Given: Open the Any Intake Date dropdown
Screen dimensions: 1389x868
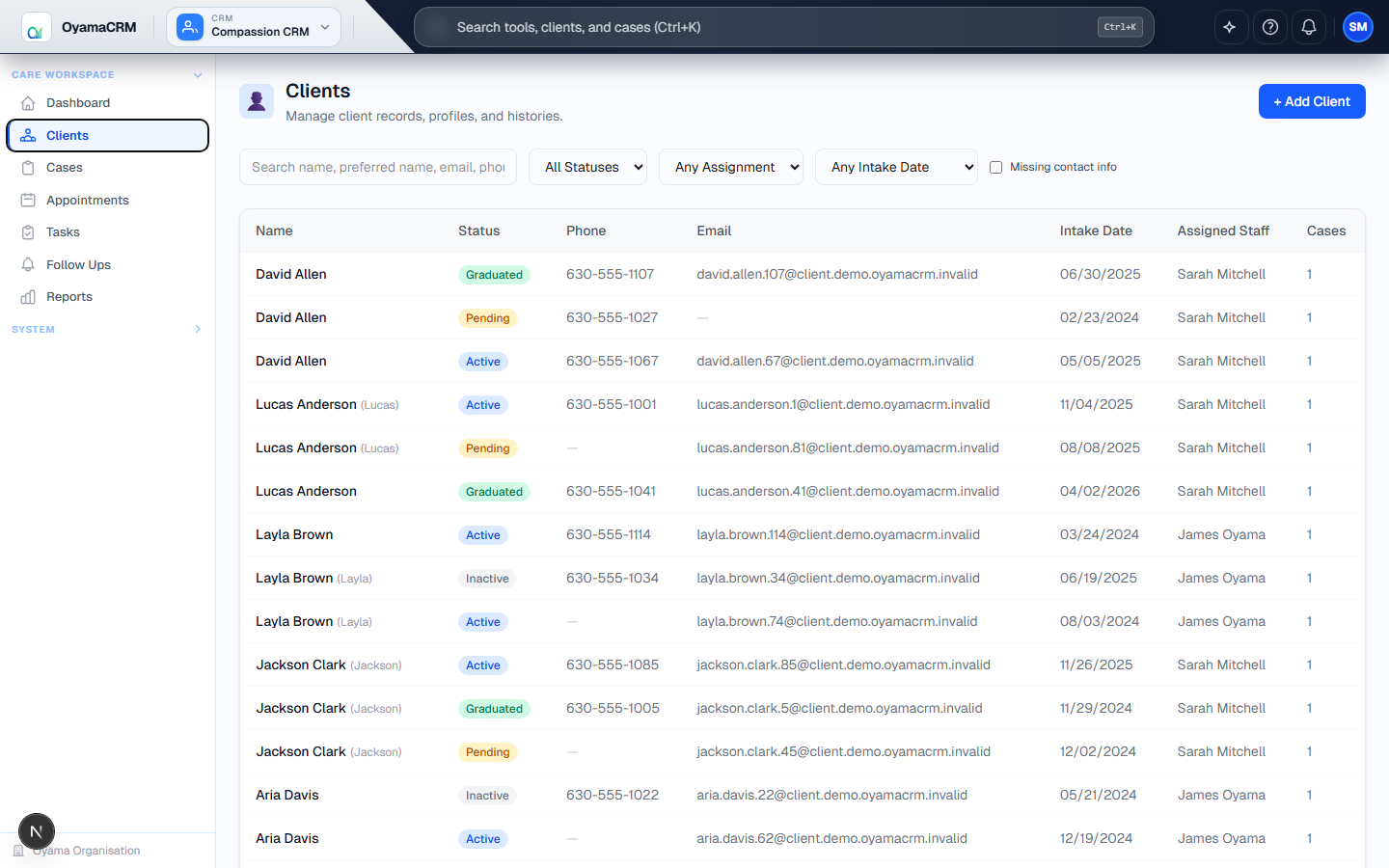Looking at the screenshot, I should pyautogui.click(x=896, y=167).
